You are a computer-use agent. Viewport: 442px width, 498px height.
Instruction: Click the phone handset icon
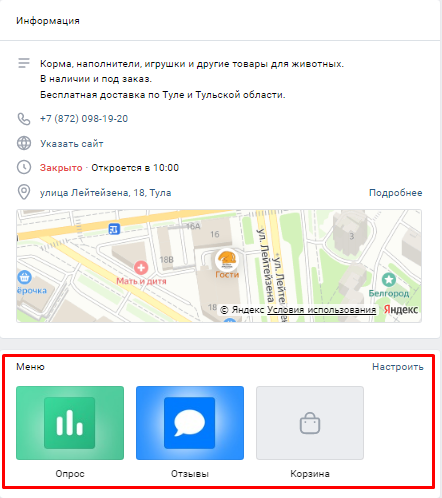(24, 119)
